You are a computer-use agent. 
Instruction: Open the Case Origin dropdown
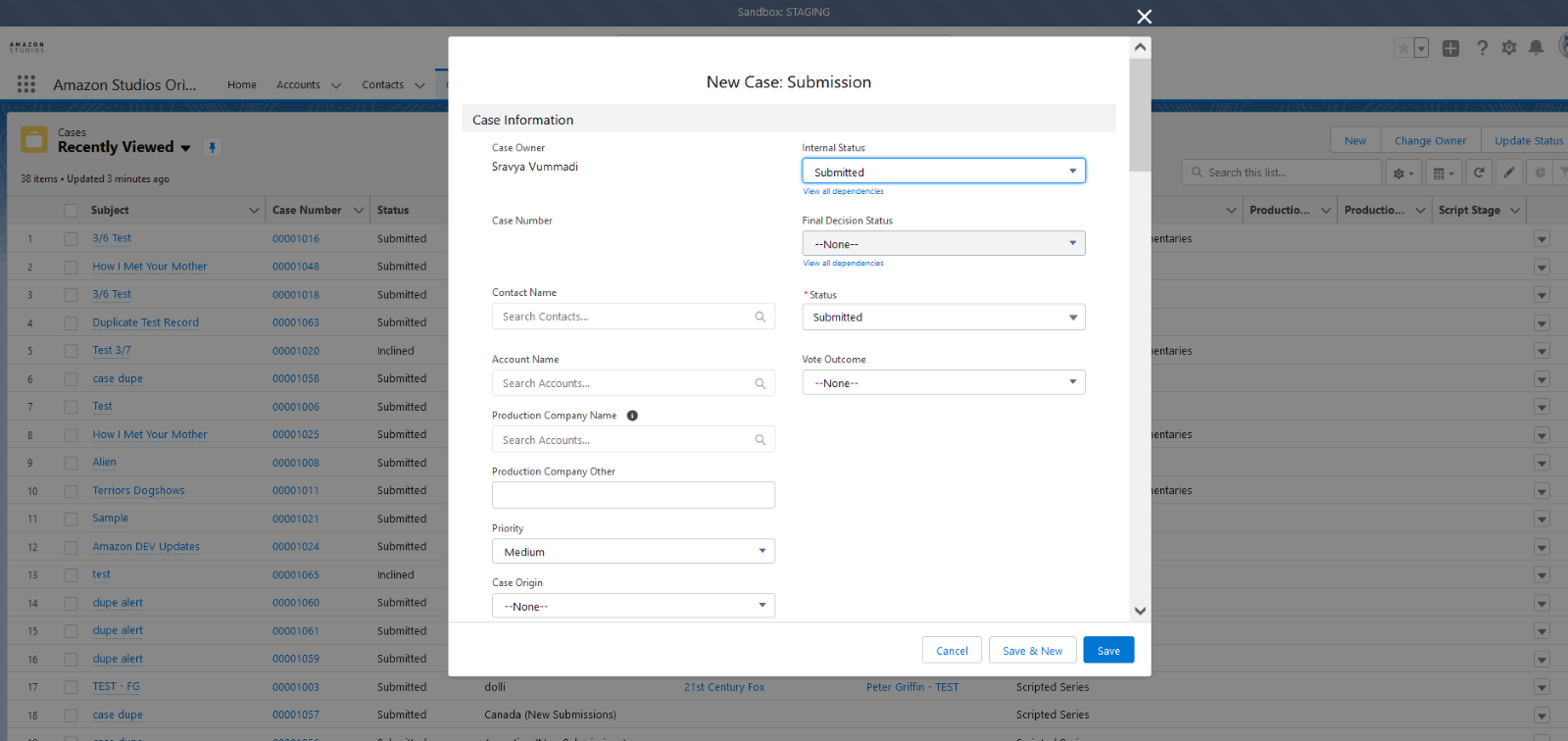pyautogui.click(x=633, y=606)
